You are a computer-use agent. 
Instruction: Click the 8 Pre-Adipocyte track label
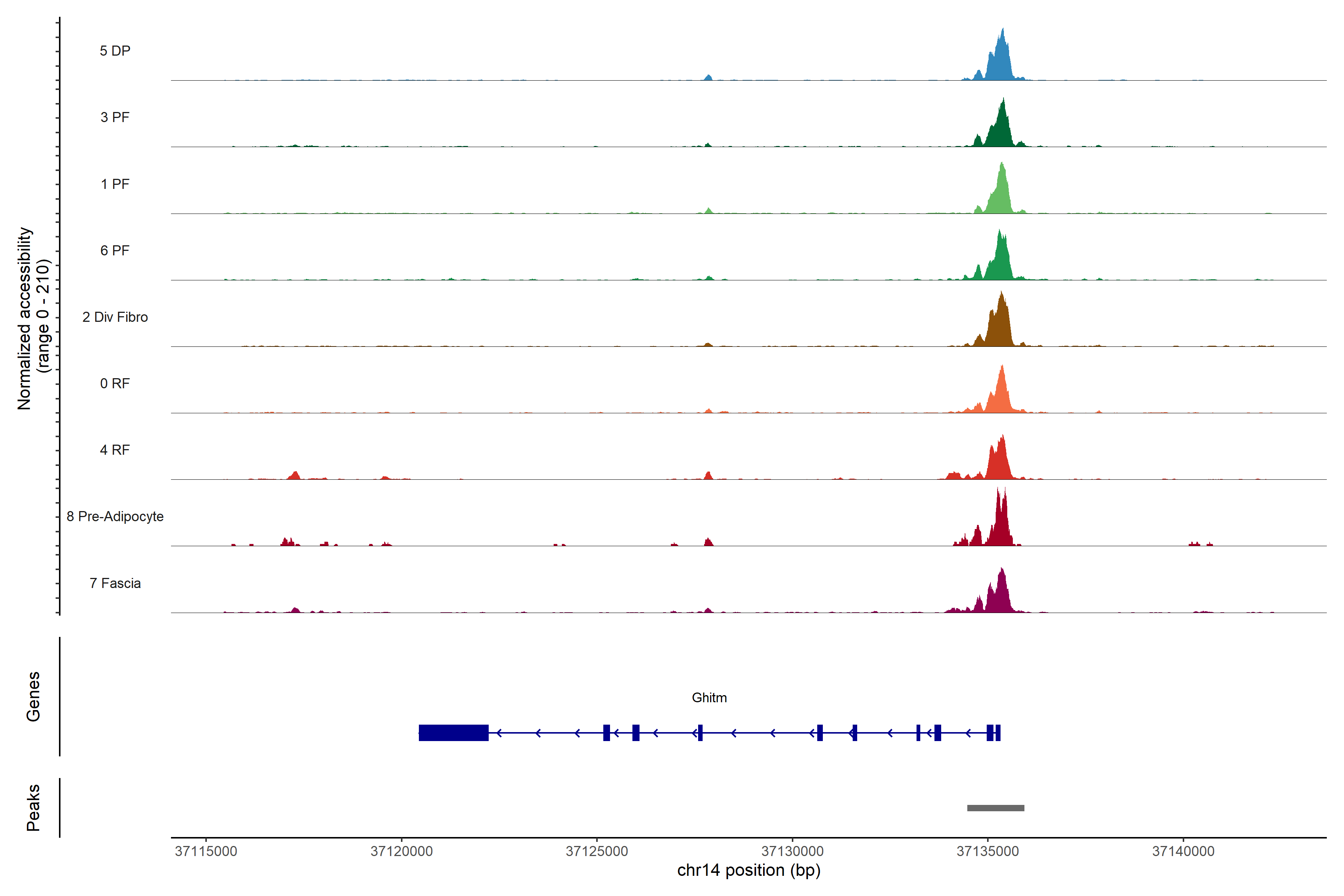pos(115,517)
